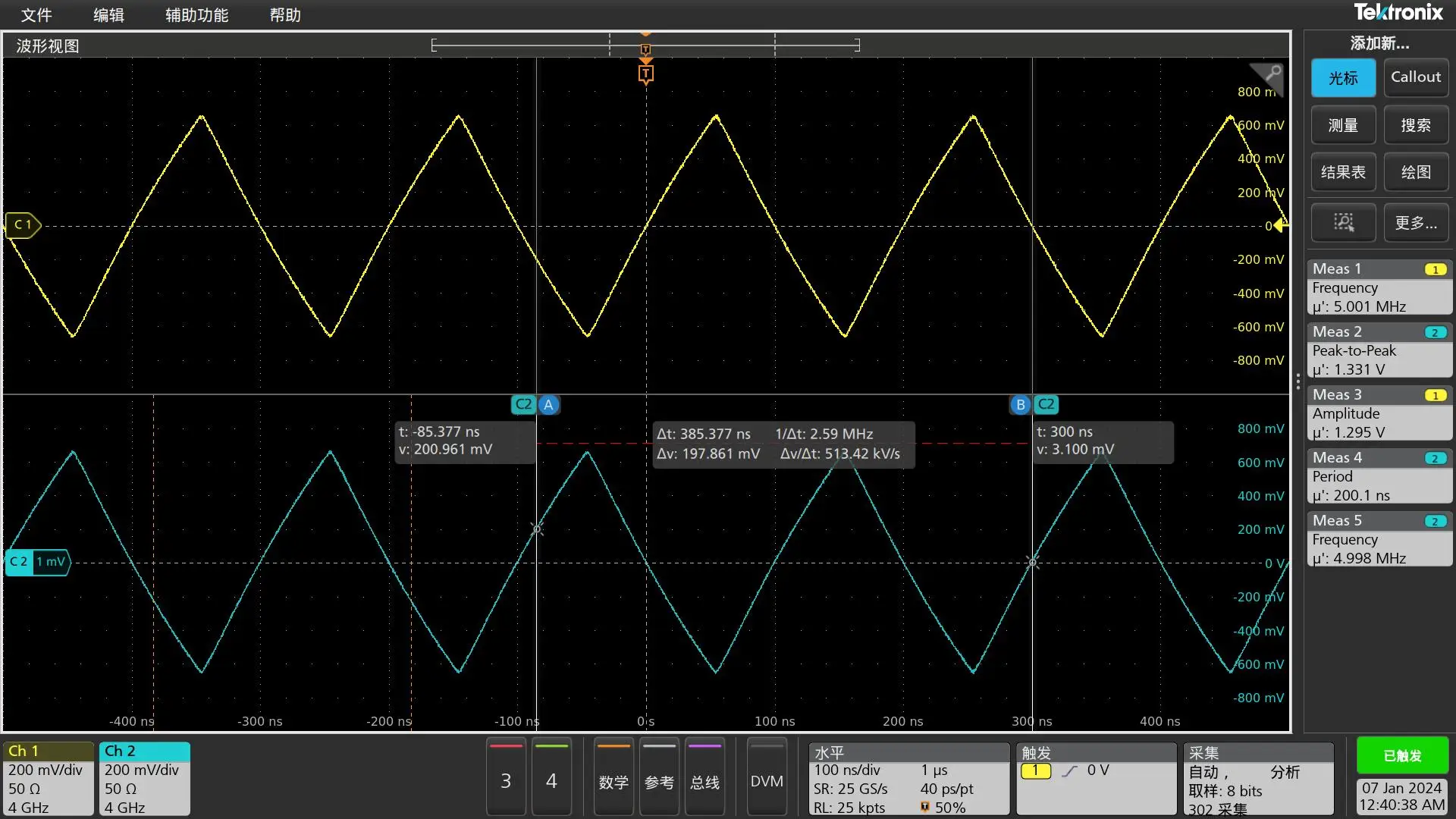Select the C1 channel ground handle
This screenshot has width=1456, height=819.
(x=23, y=224)
